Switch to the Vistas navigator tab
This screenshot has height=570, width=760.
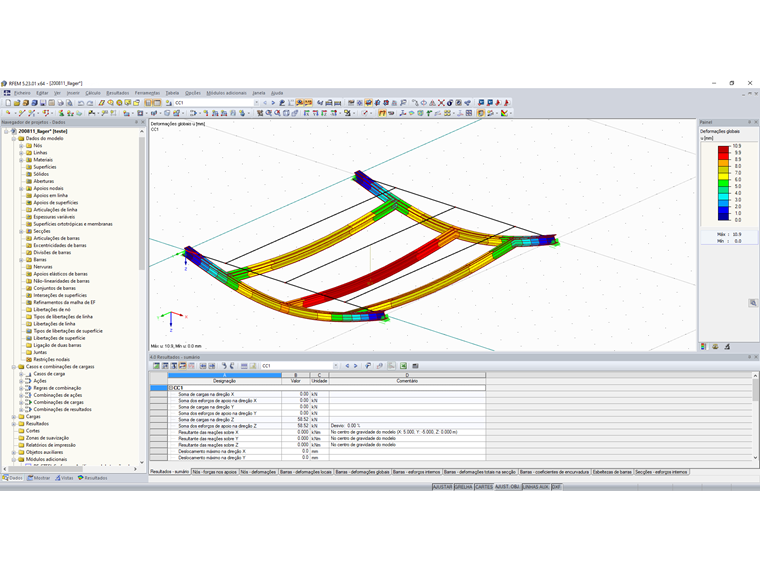point(64,478)
